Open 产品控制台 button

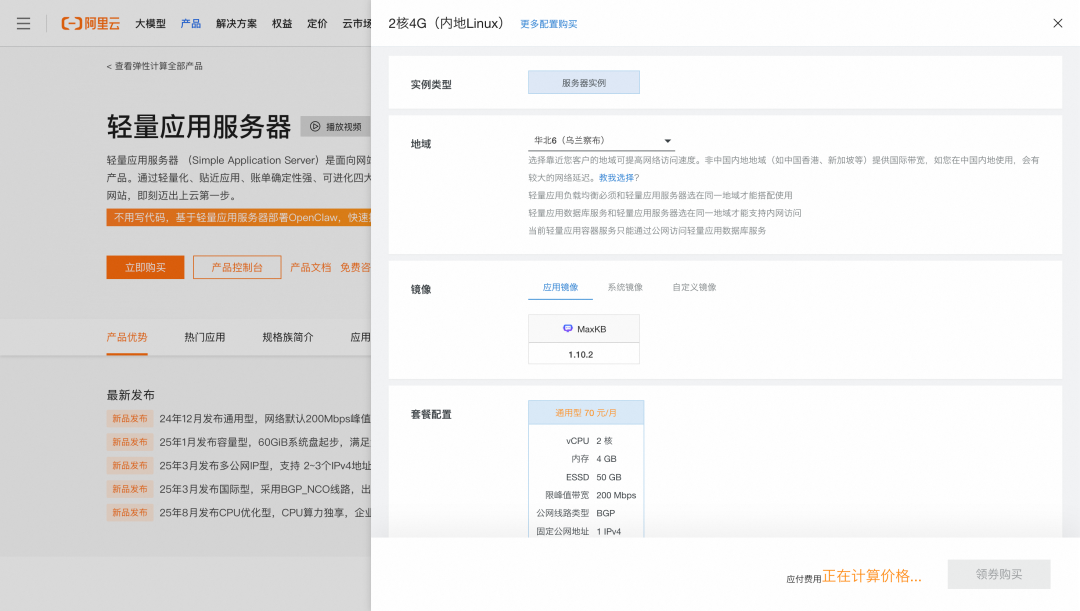pos(237,267)
